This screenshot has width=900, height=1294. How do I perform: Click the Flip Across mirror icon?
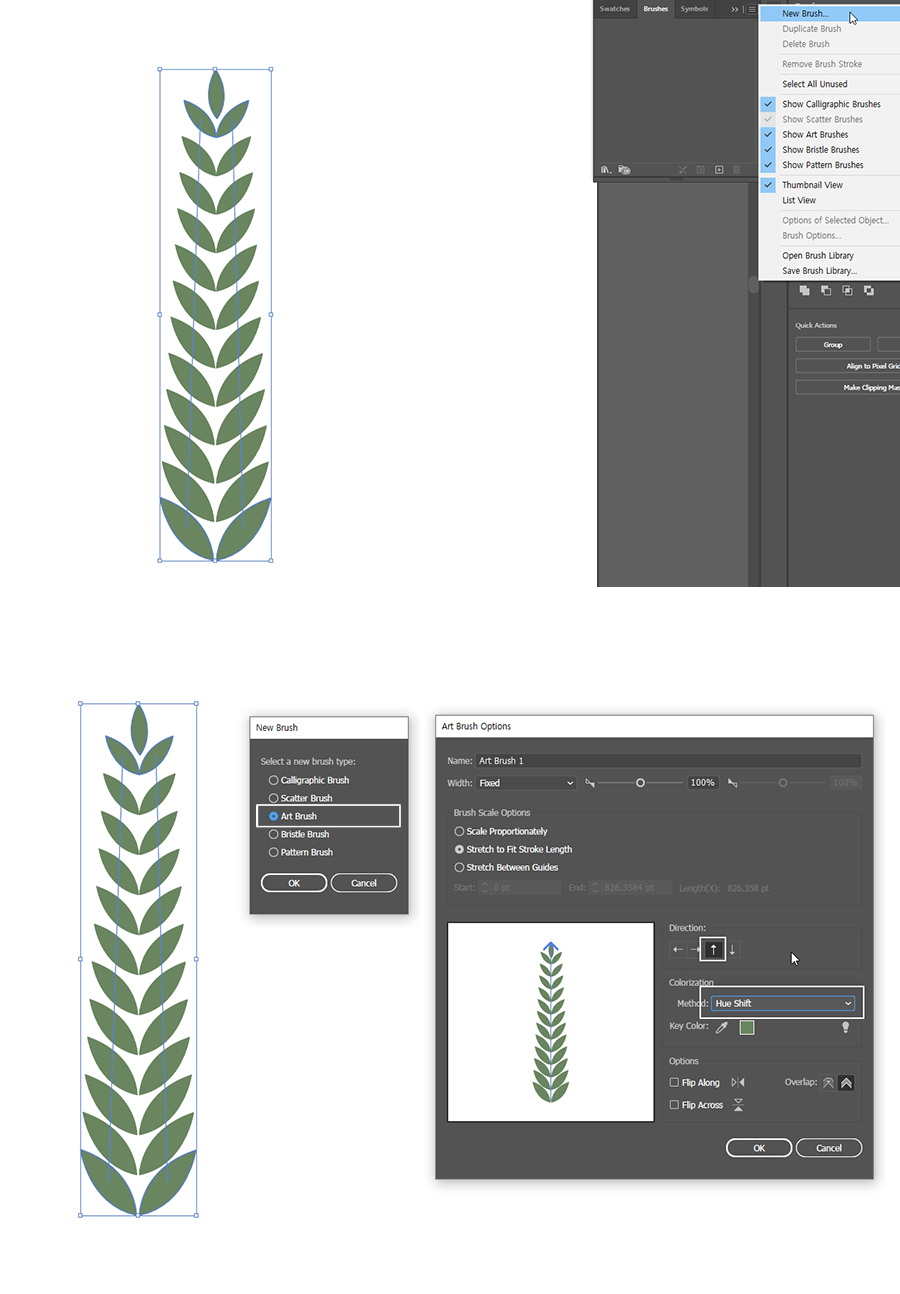738,1105
